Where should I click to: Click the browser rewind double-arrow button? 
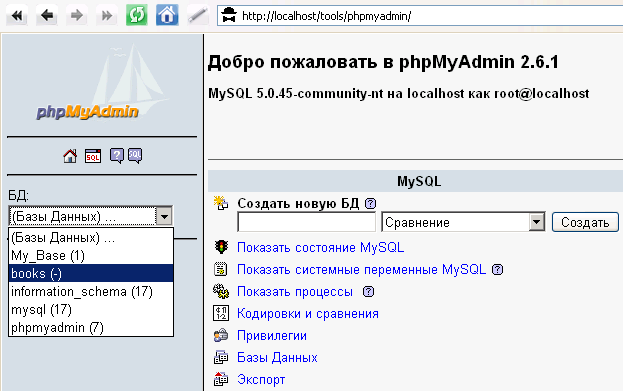[x=17, y=16]
